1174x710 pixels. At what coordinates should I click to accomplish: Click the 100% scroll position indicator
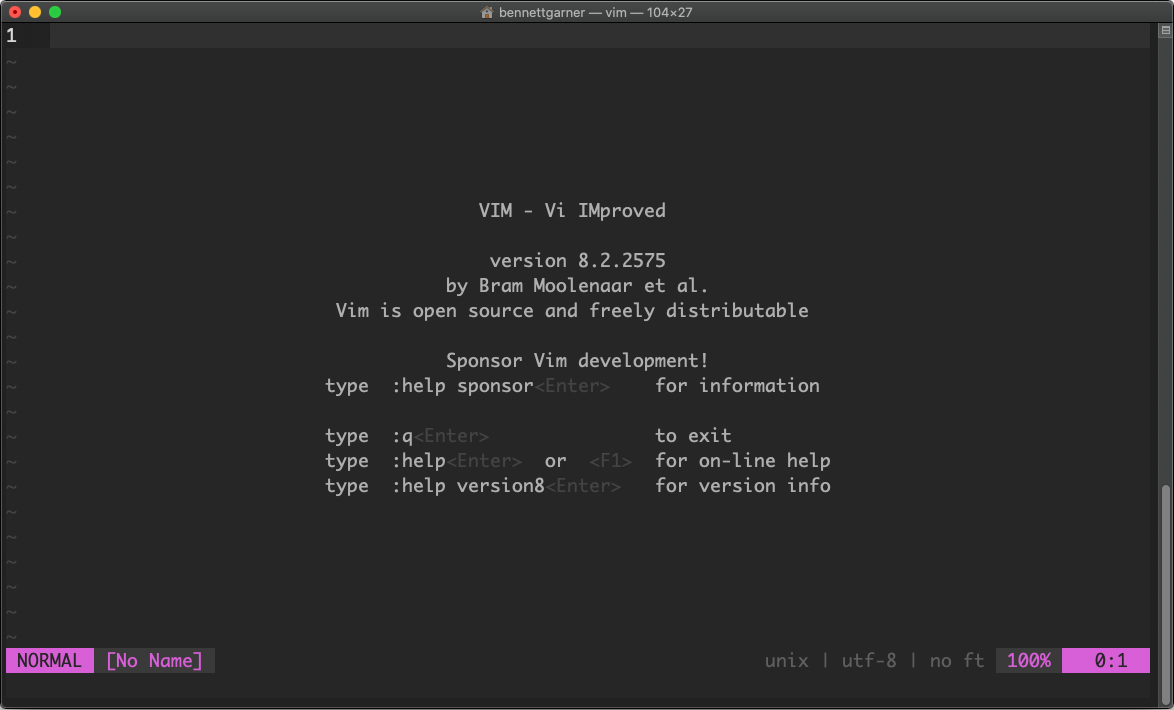1026,660
